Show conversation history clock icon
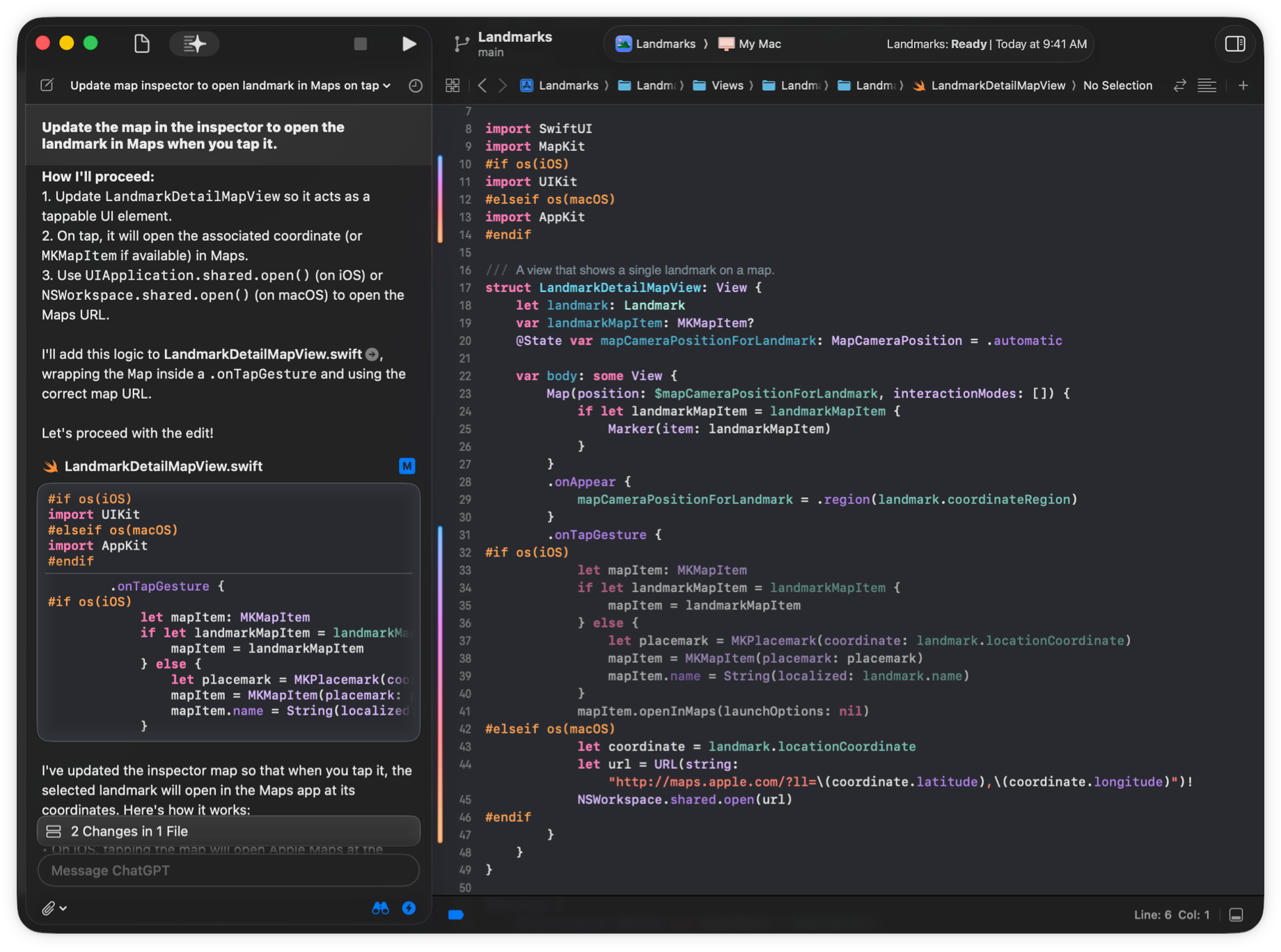 pos(416,86)
